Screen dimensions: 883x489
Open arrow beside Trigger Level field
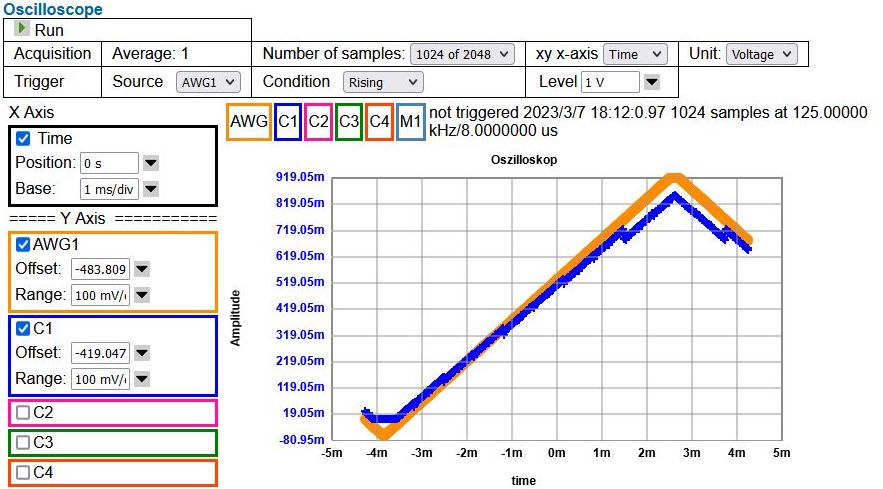(x=651, y=82)
